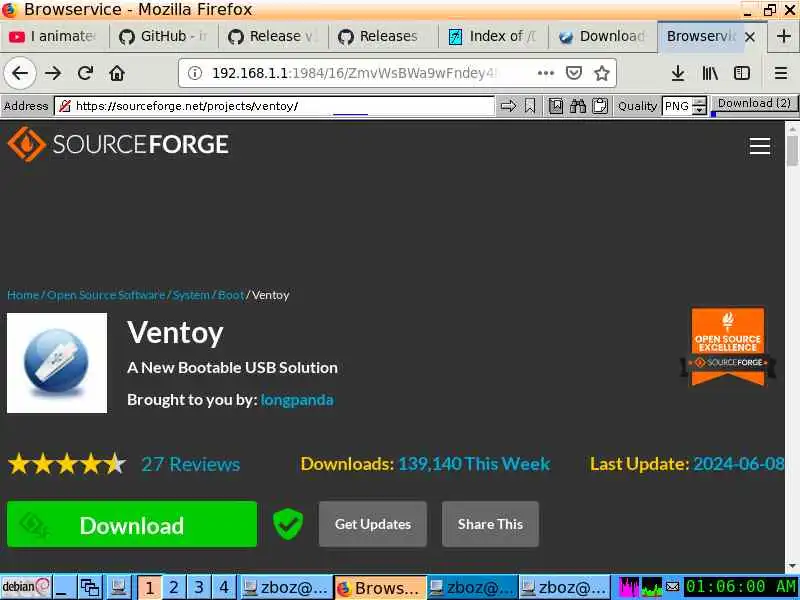Click the Browservice find binoculars icon

[x=578, y=106]
